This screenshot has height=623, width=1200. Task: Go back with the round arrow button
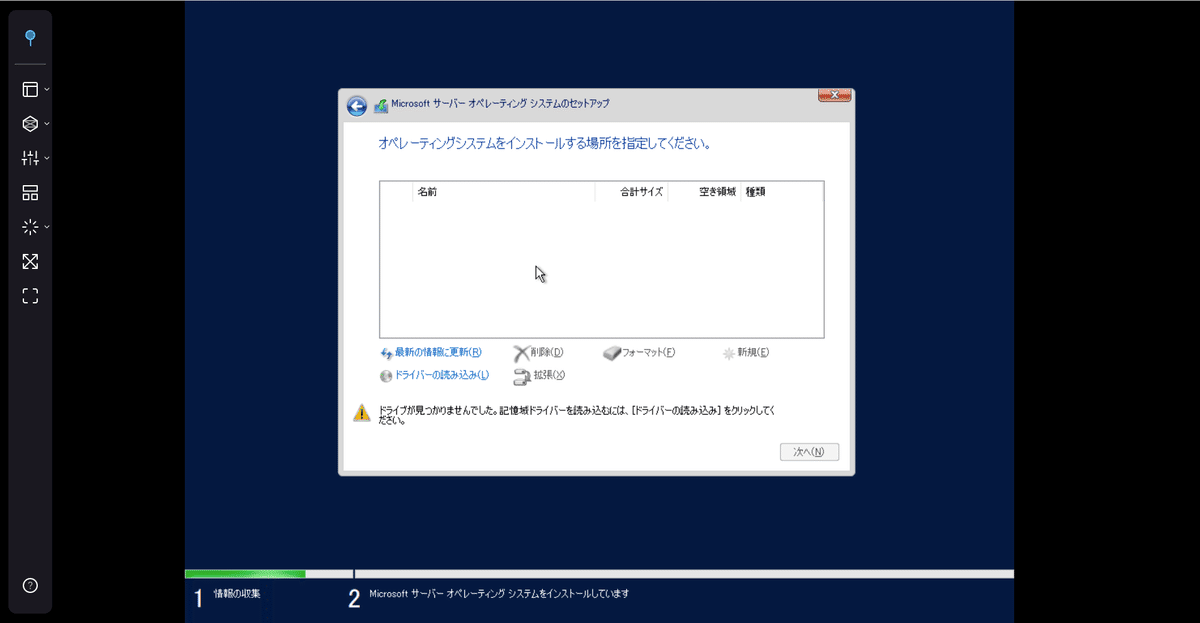357,106
